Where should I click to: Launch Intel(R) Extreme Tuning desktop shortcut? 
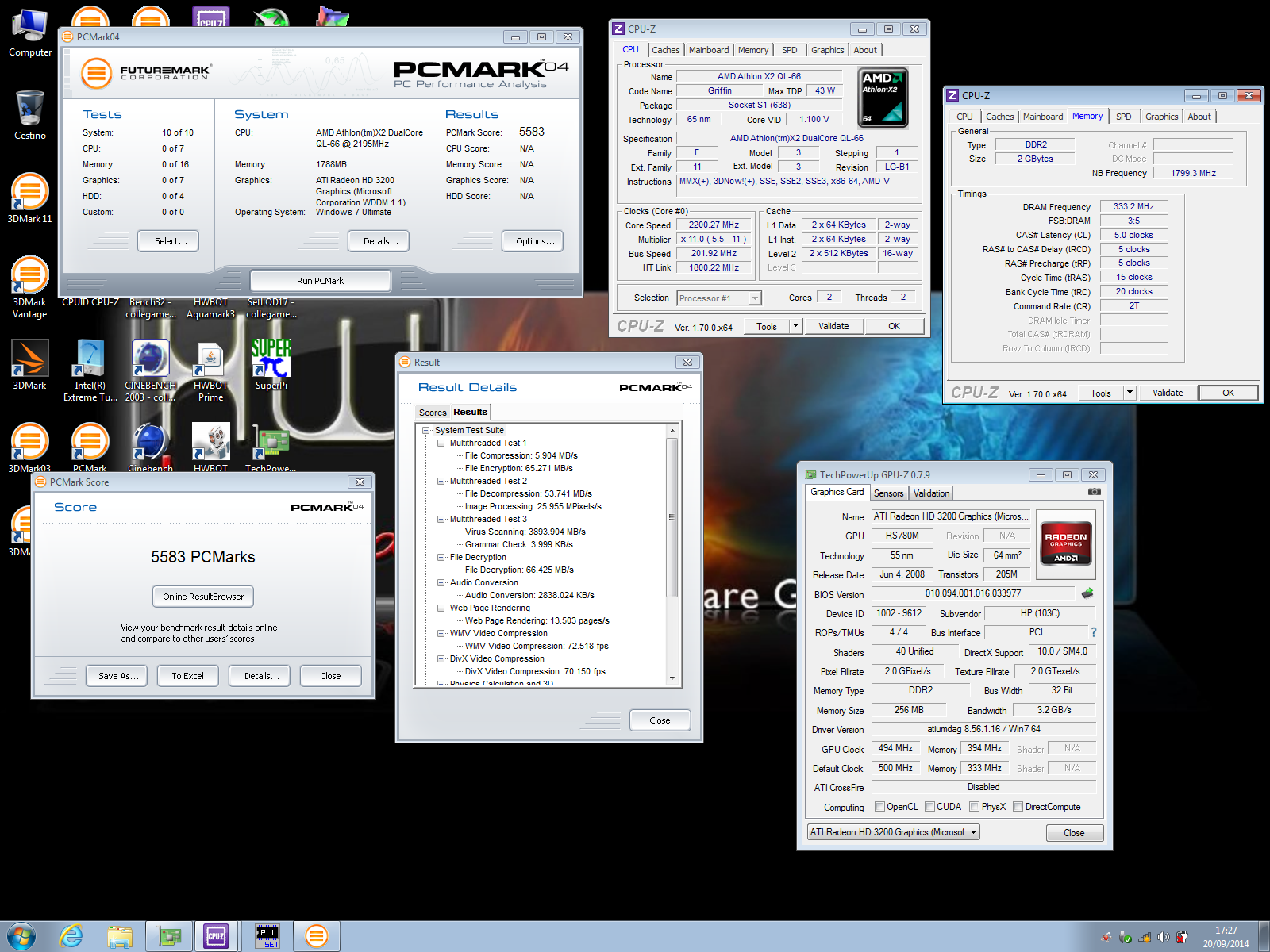[90, 370]
